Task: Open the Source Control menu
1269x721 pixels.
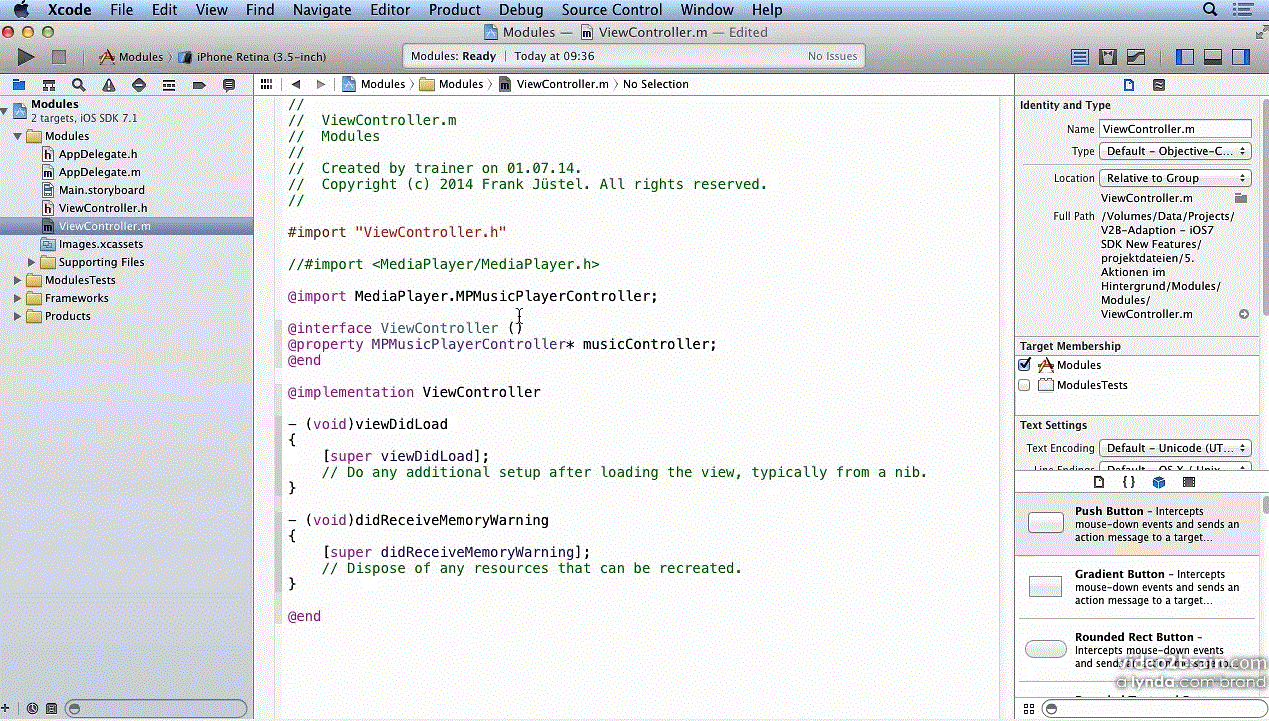Action: (612, 10)
